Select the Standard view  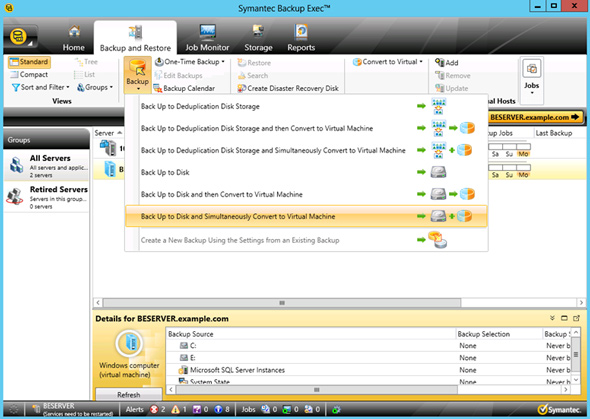tap(29, 62)
